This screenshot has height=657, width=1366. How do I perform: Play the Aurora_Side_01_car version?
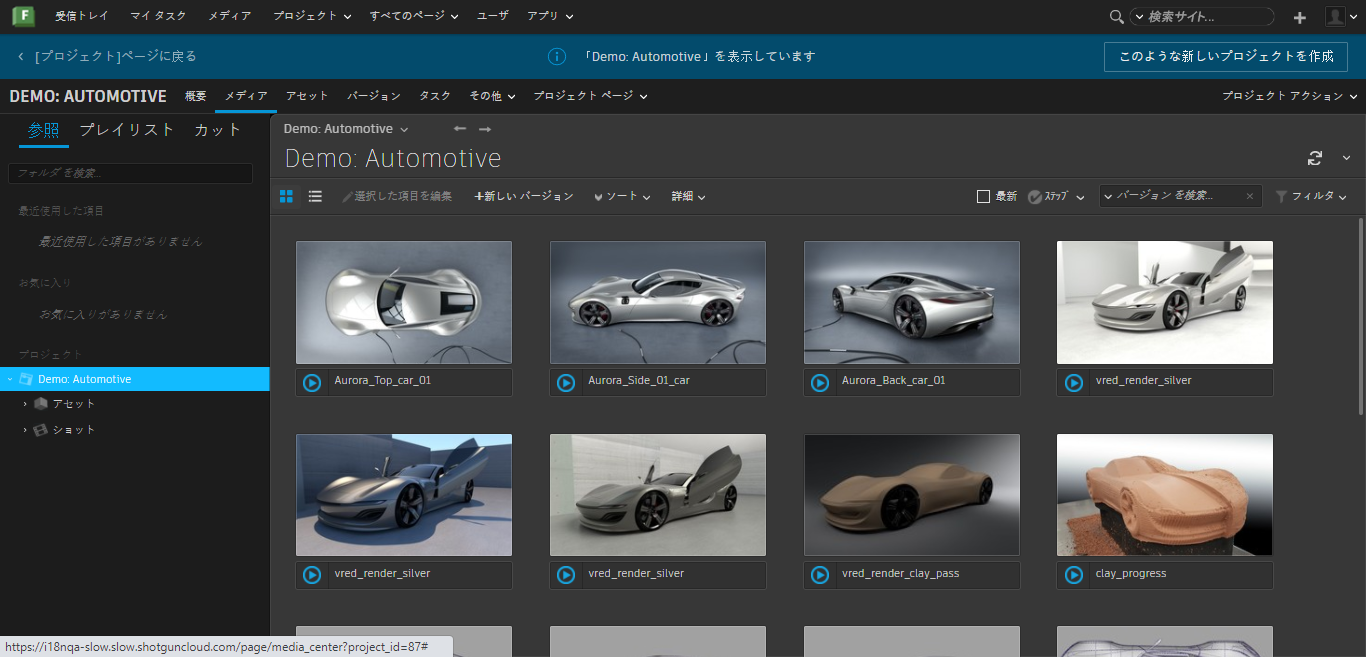[566, 382]
